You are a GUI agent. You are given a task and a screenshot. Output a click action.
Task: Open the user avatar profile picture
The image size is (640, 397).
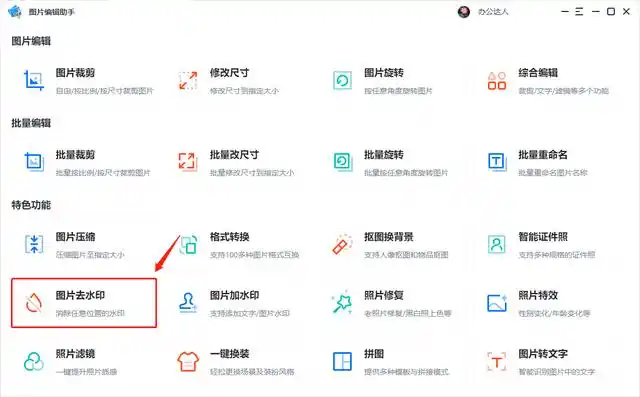tap(464, 12)
